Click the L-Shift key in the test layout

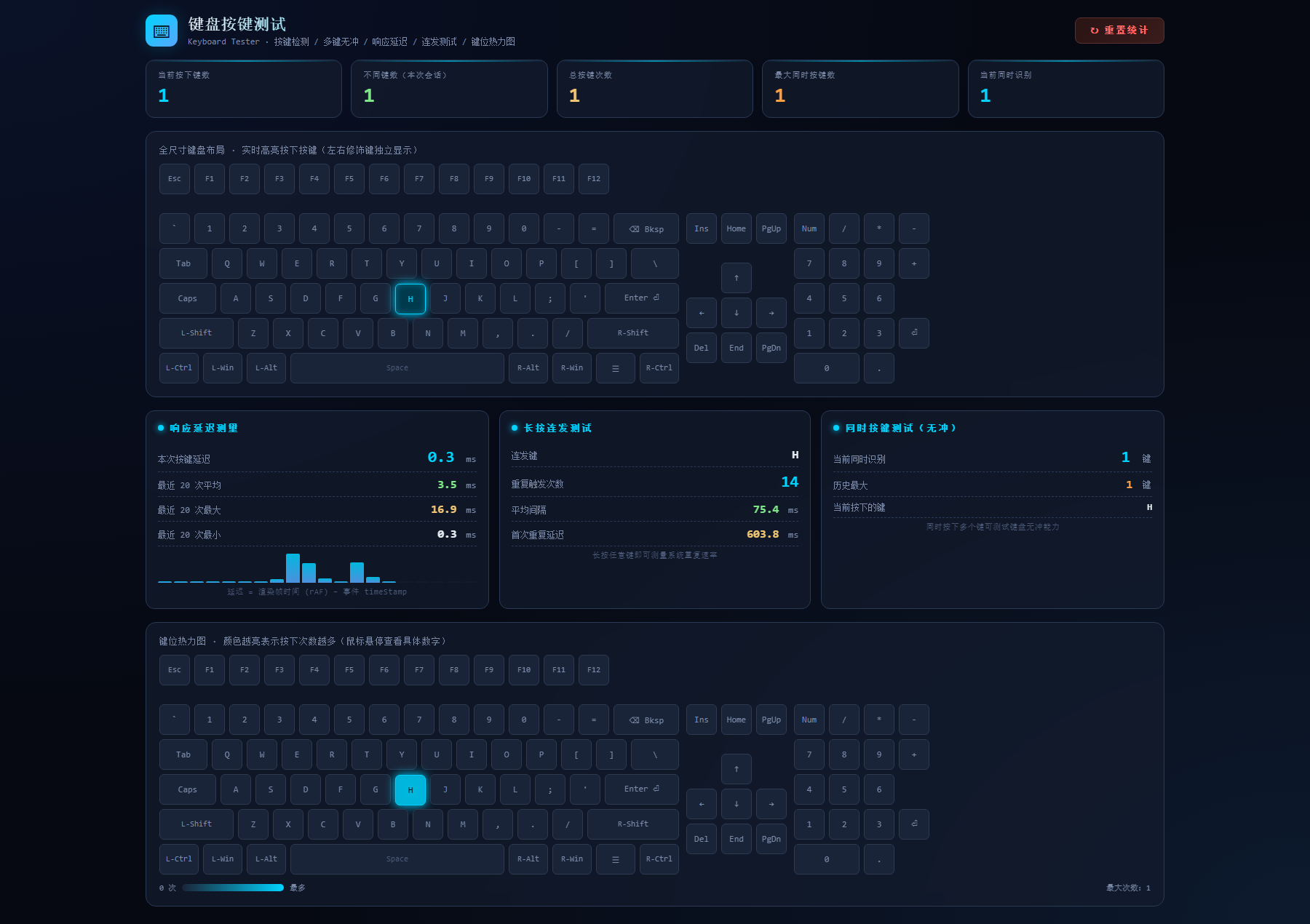point(196,333)
